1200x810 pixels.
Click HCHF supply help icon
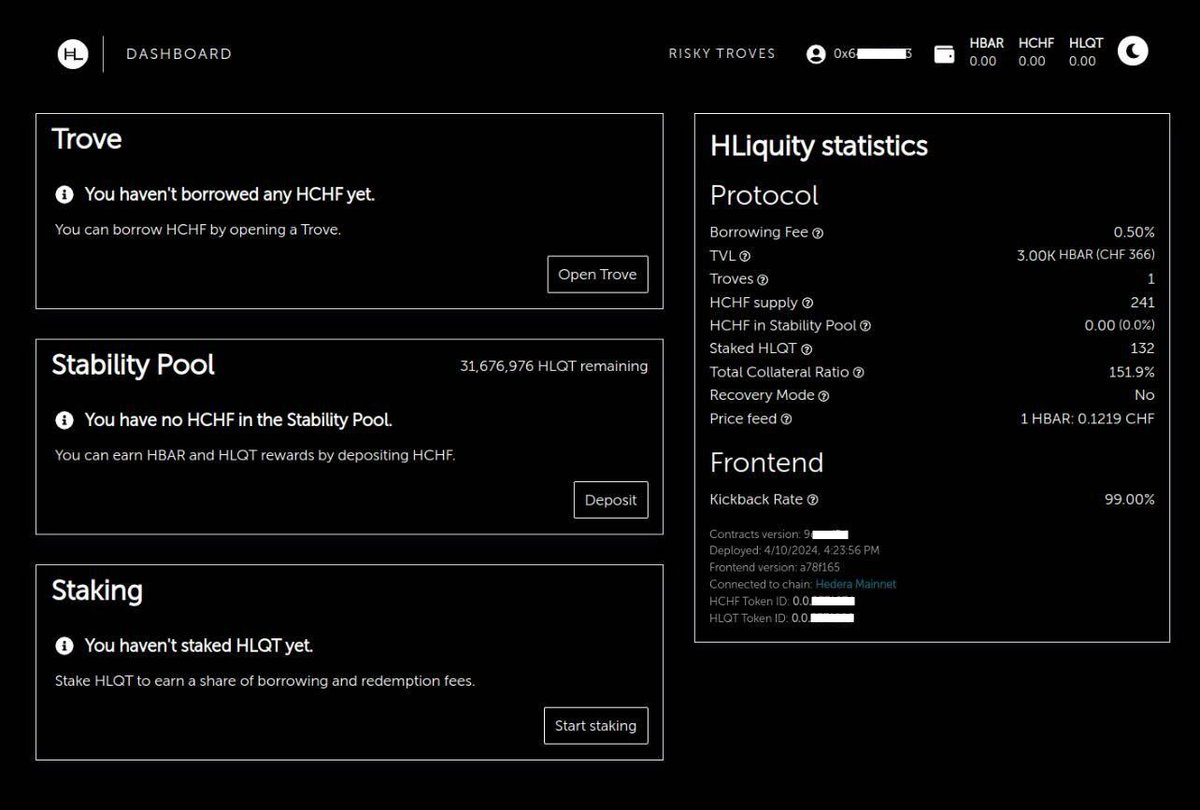[808, 303]
